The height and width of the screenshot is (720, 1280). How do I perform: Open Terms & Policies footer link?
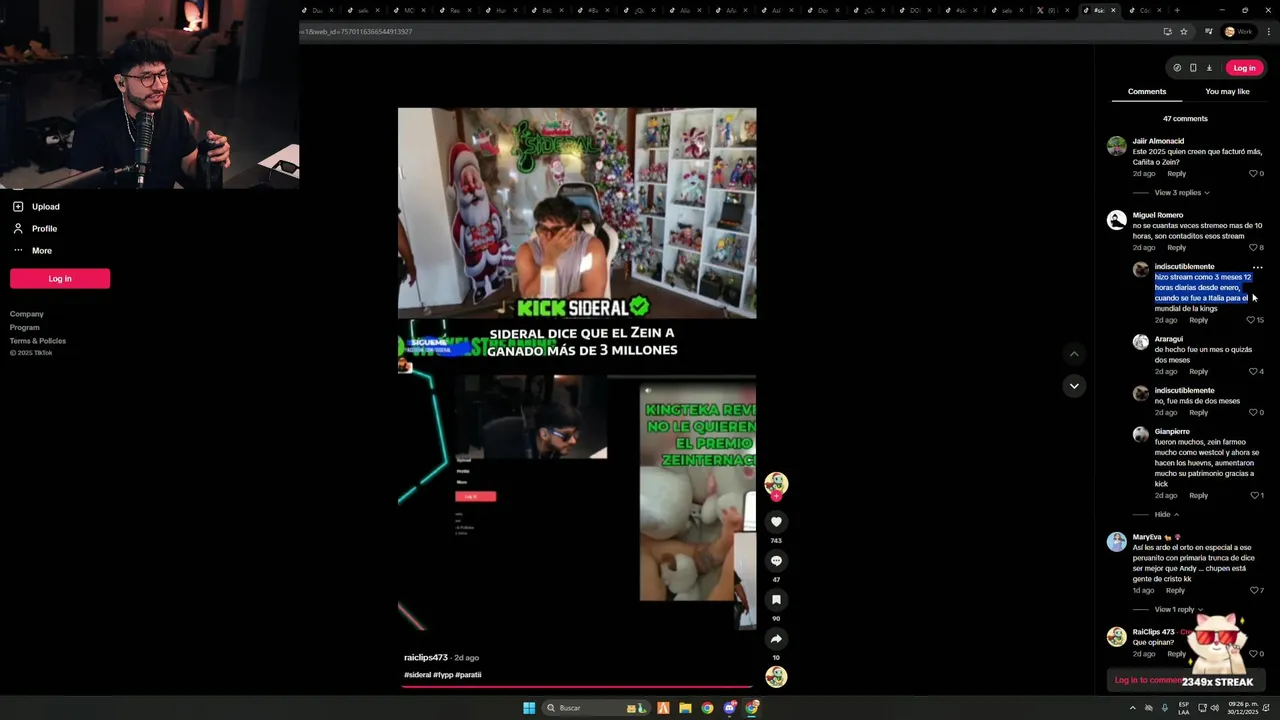pyautogui.click(x=38, y=341)
